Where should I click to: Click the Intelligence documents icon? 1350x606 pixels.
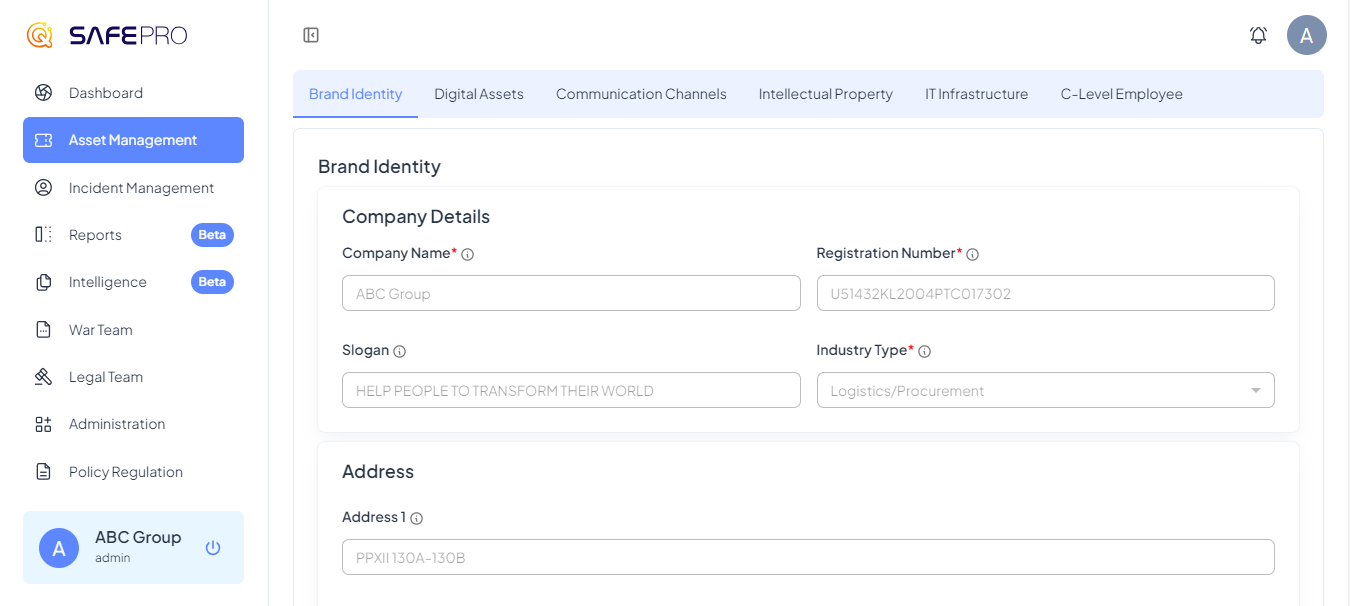(43, 282)
